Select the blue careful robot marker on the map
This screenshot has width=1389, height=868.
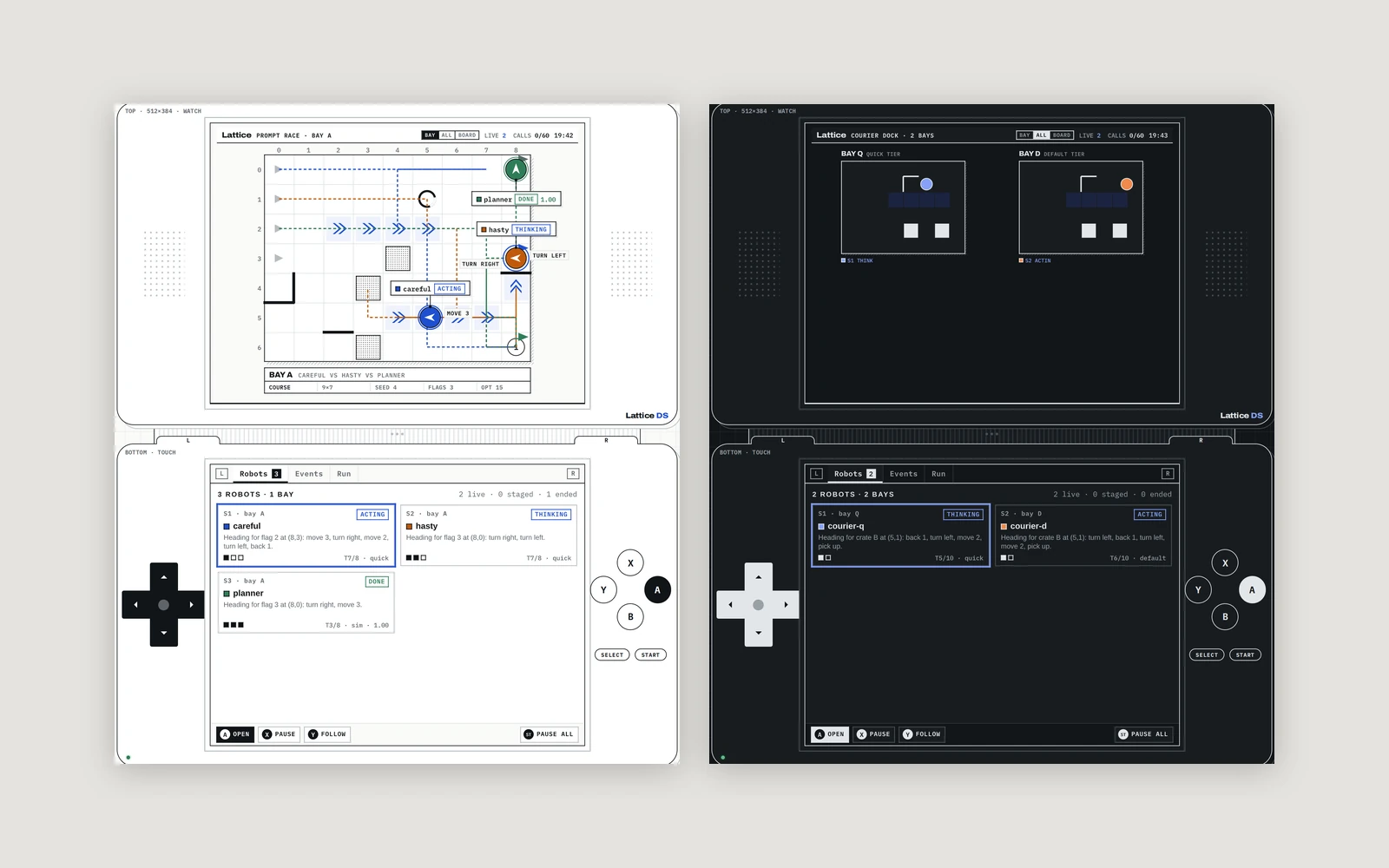click(x=430, y=318)
